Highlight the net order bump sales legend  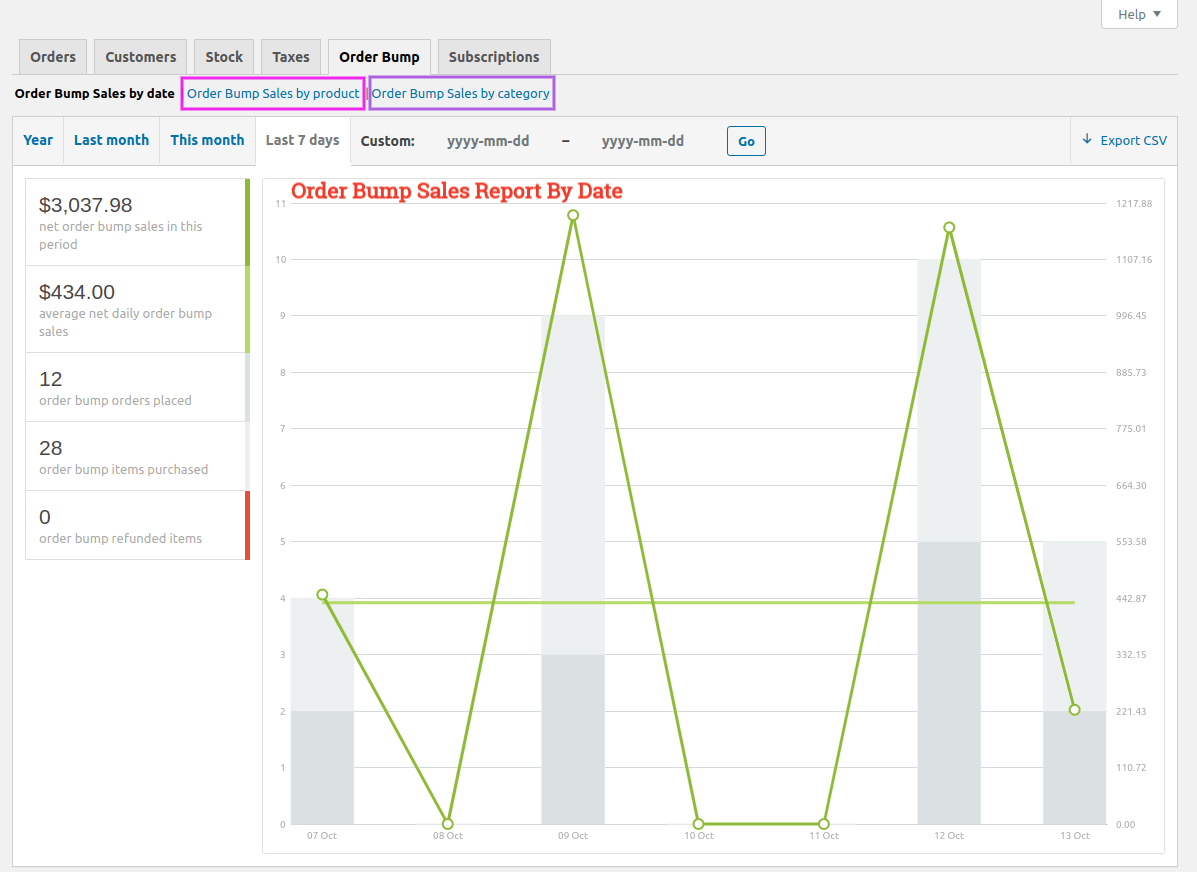[136, 222]
